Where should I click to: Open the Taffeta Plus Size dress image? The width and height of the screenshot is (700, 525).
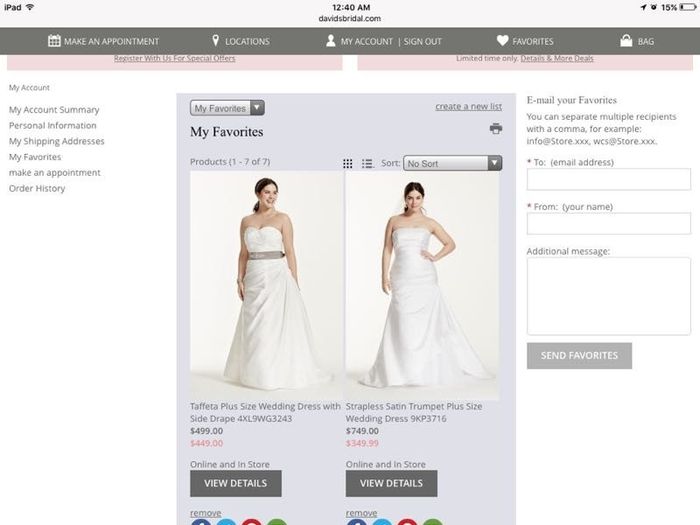click(x=267, y=286)
